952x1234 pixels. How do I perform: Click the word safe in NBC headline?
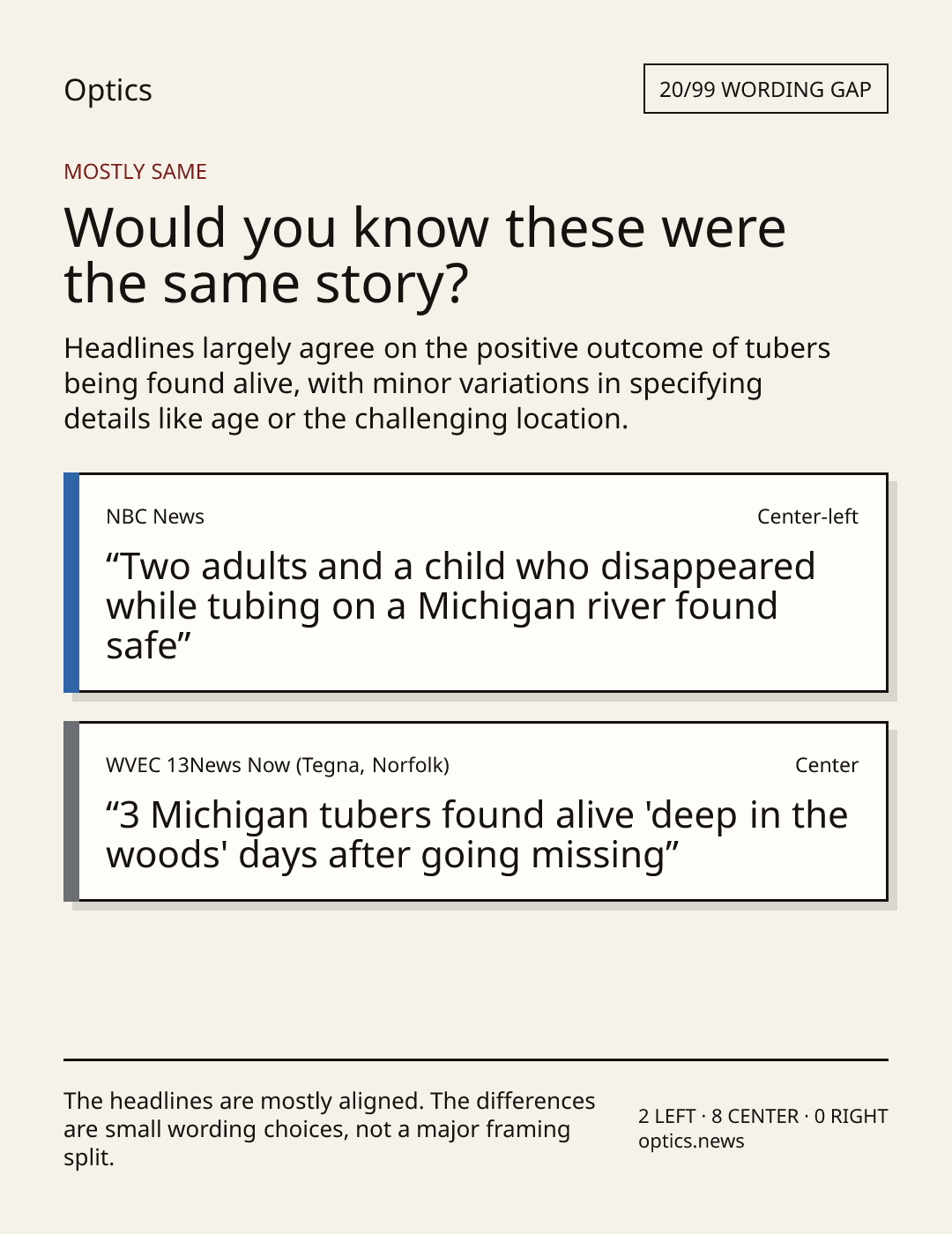pos(141,646)
